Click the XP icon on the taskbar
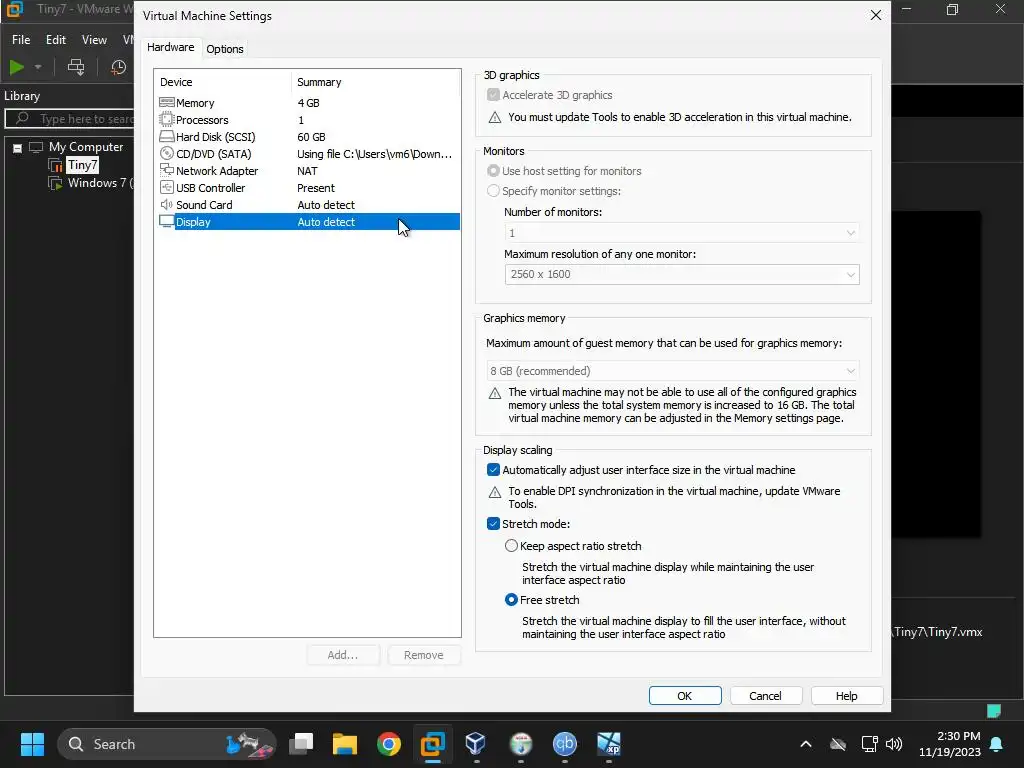 coord(609,744)
